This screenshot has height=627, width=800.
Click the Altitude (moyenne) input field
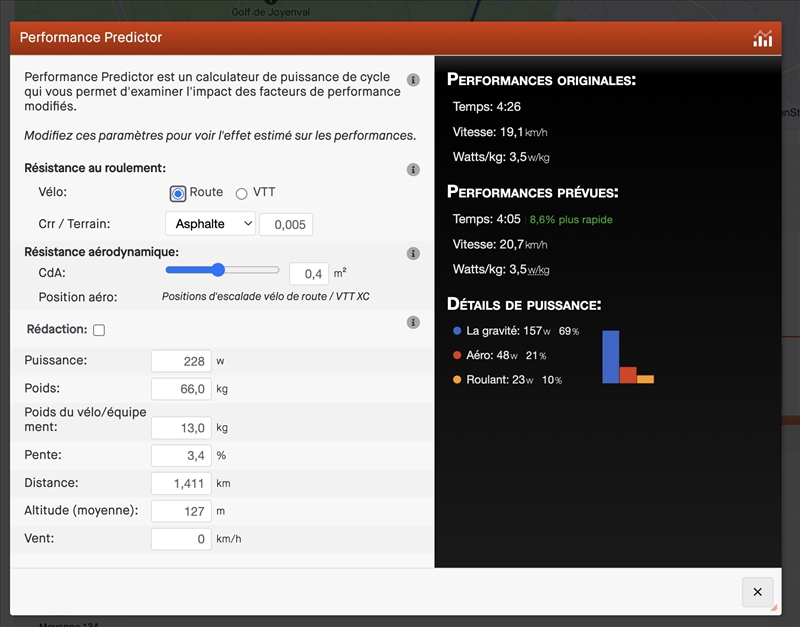(x=181, y=511)
